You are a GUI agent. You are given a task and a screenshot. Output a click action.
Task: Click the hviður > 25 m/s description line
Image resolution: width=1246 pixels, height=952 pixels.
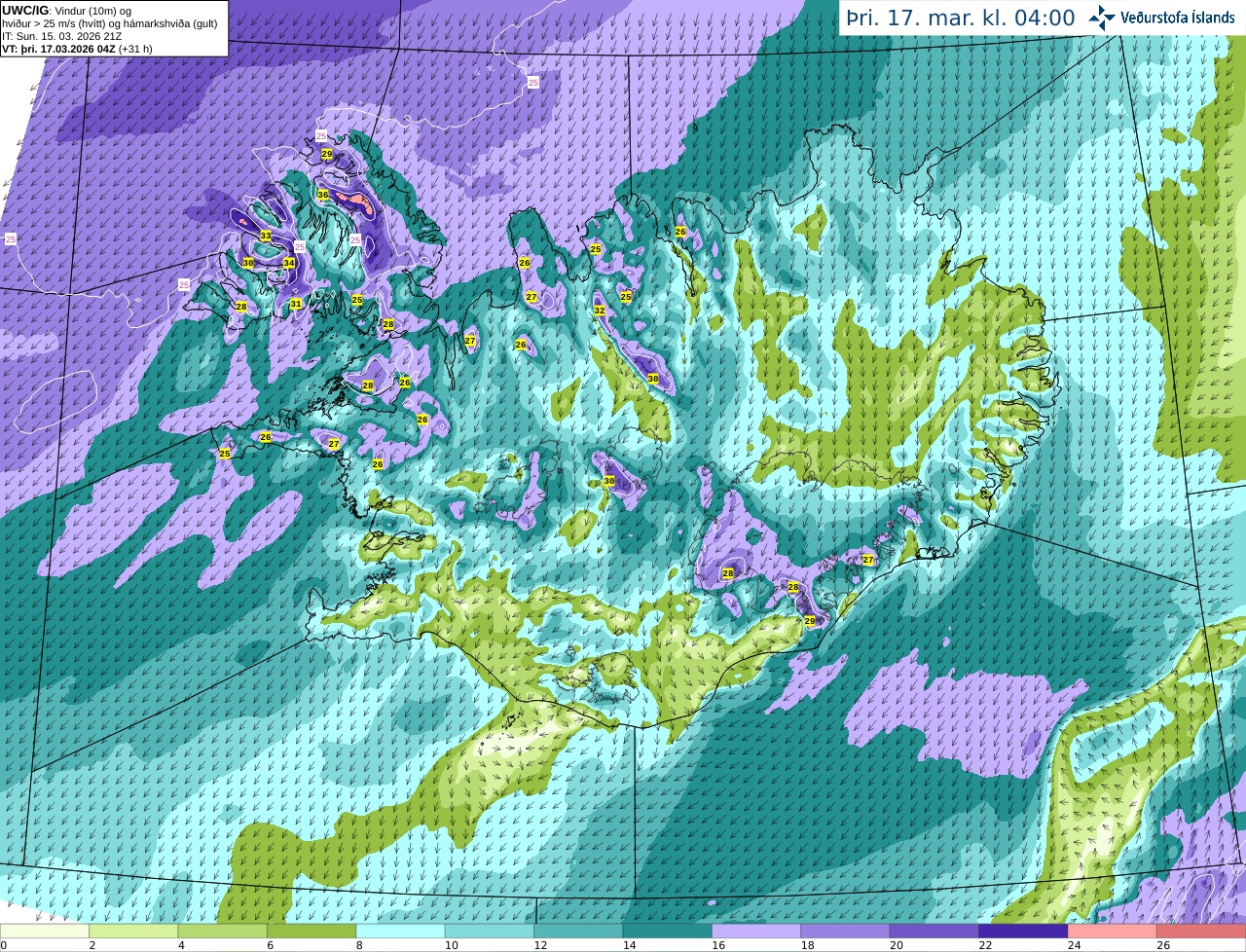click(109, 23)
